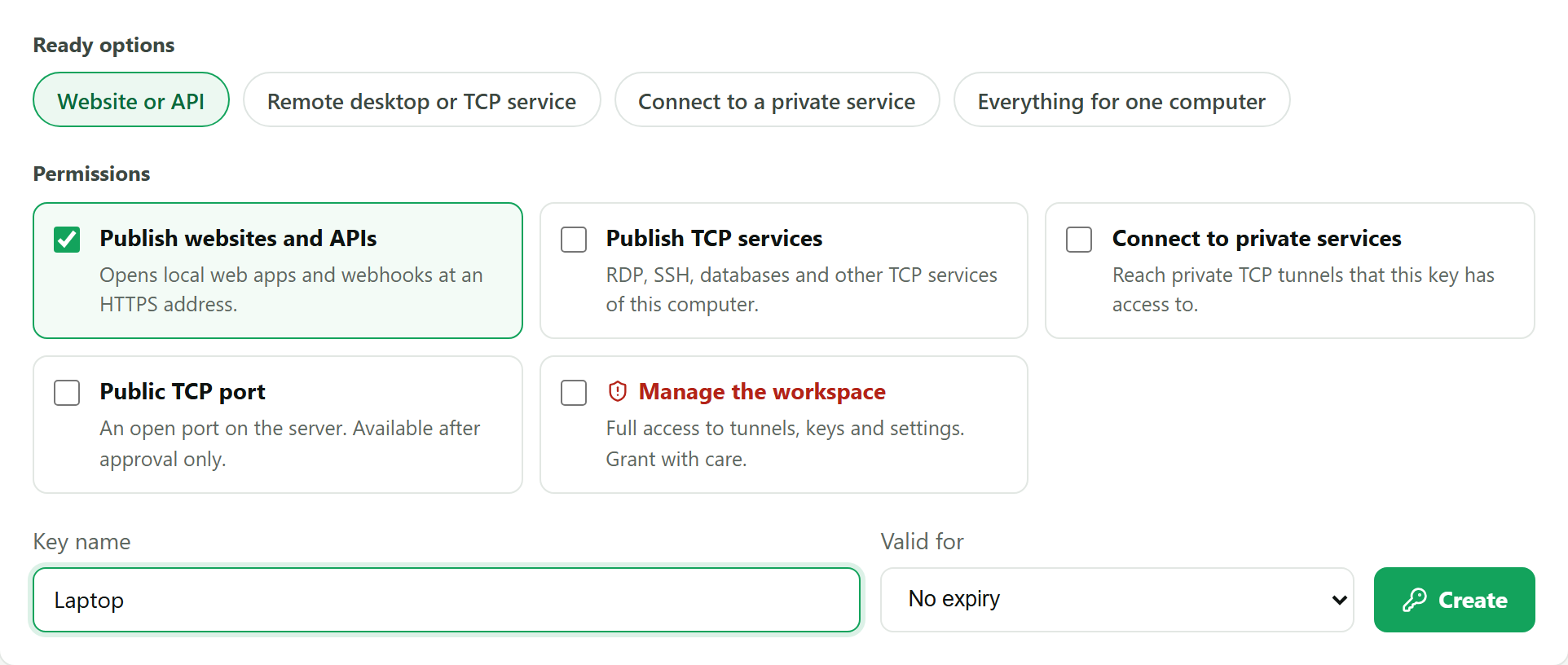
Task: Open the Valid for No expiry dropdown
Action: pyautogui.click(x=1117, y=600)
